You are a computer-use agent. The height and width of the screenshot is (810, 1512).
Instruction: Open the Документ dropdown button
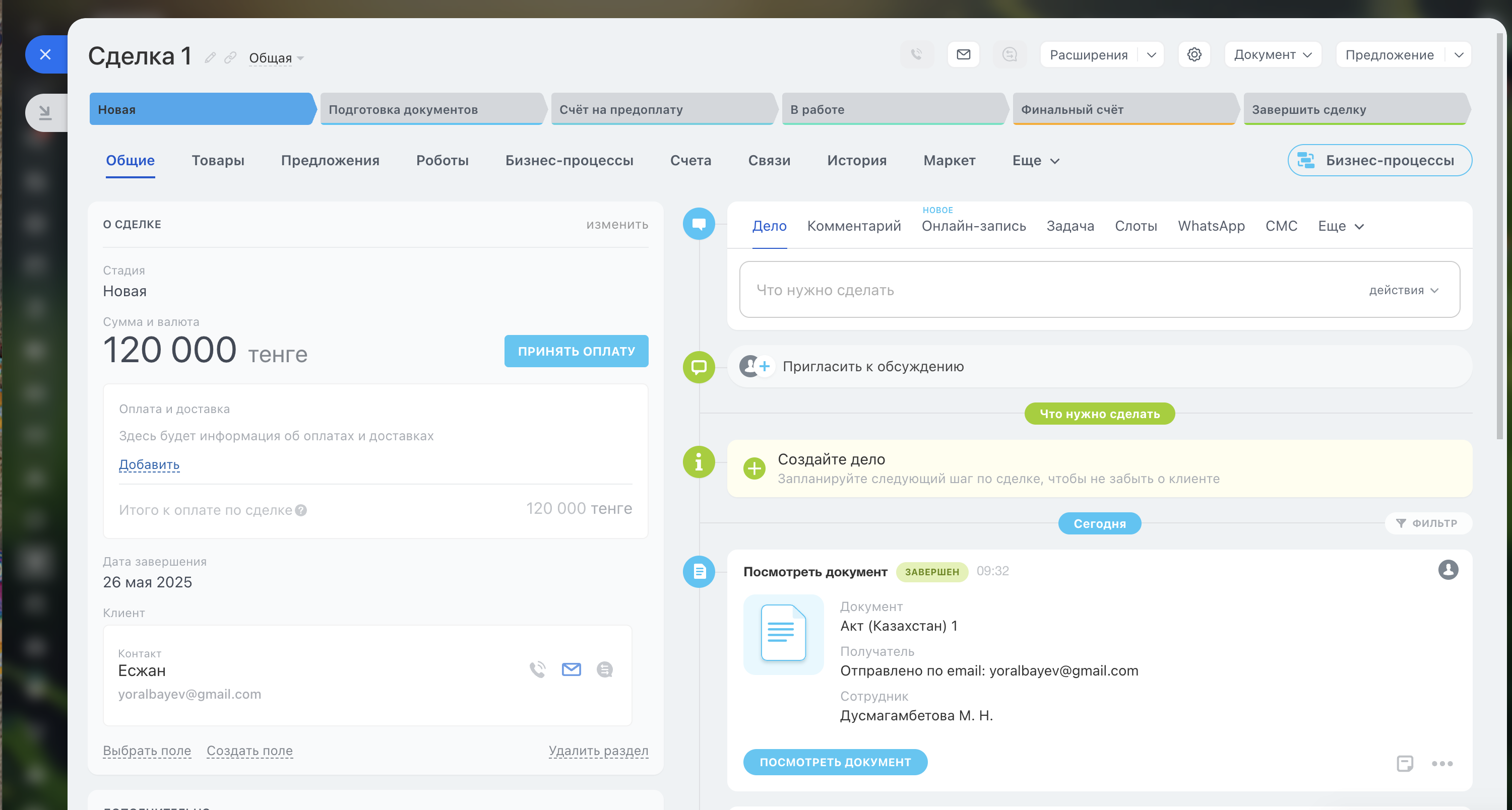[x=1272, y=54]
